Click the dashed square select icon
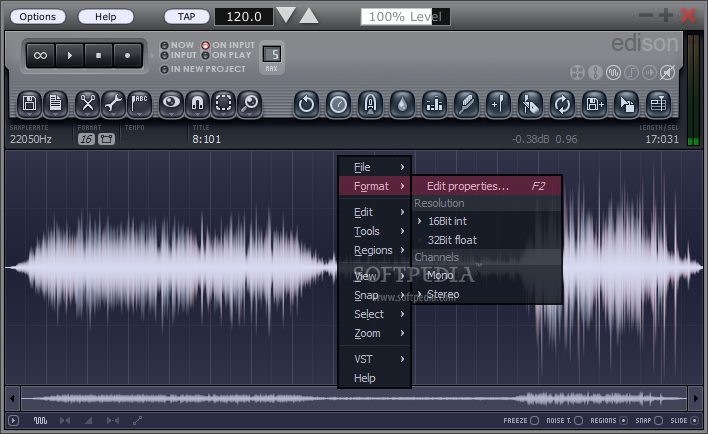Image resolution: width=708 pixels, height=434 pixels. tap(224, 104)
